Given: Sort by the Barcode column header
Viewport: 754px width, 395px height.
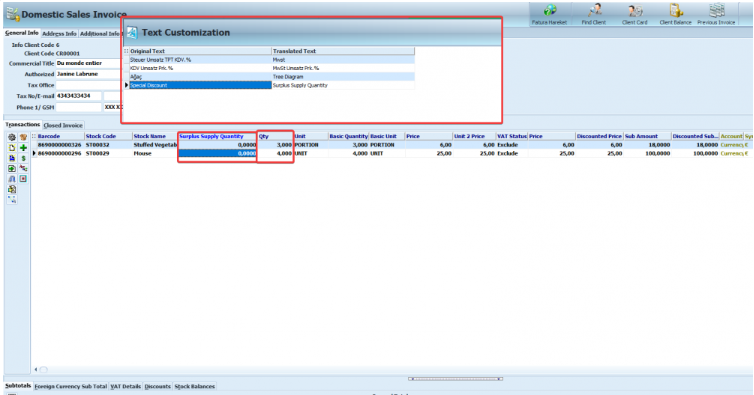Looking at the screenshot, I should (61, 136).
